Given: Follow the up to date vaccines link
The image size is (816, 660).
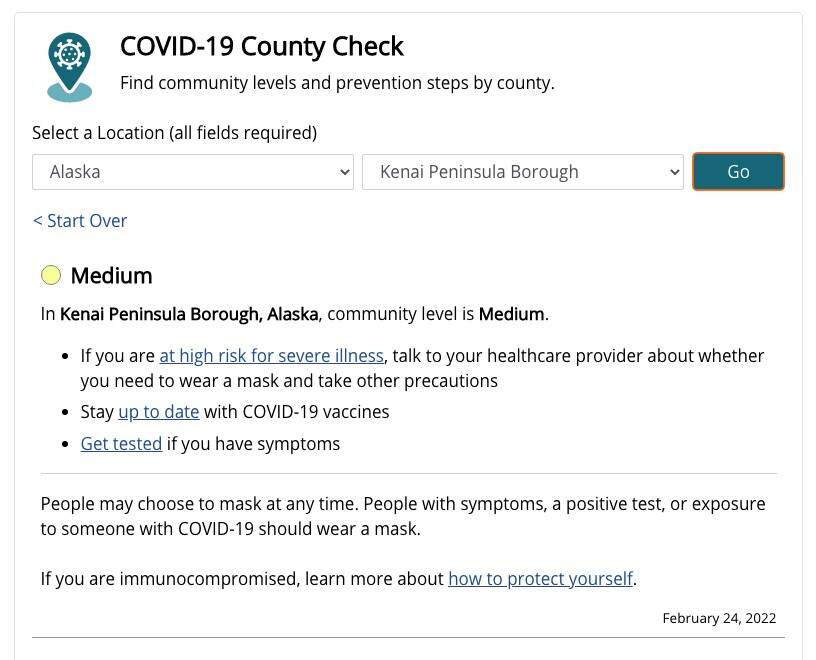Looking at the screenshot, I should click(158, 412).
